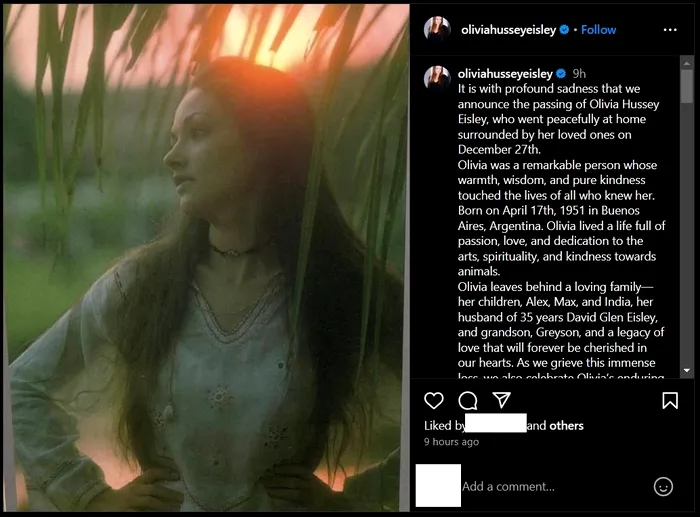
Task: Like the post with the heart icon
Action: coord(434,400)
